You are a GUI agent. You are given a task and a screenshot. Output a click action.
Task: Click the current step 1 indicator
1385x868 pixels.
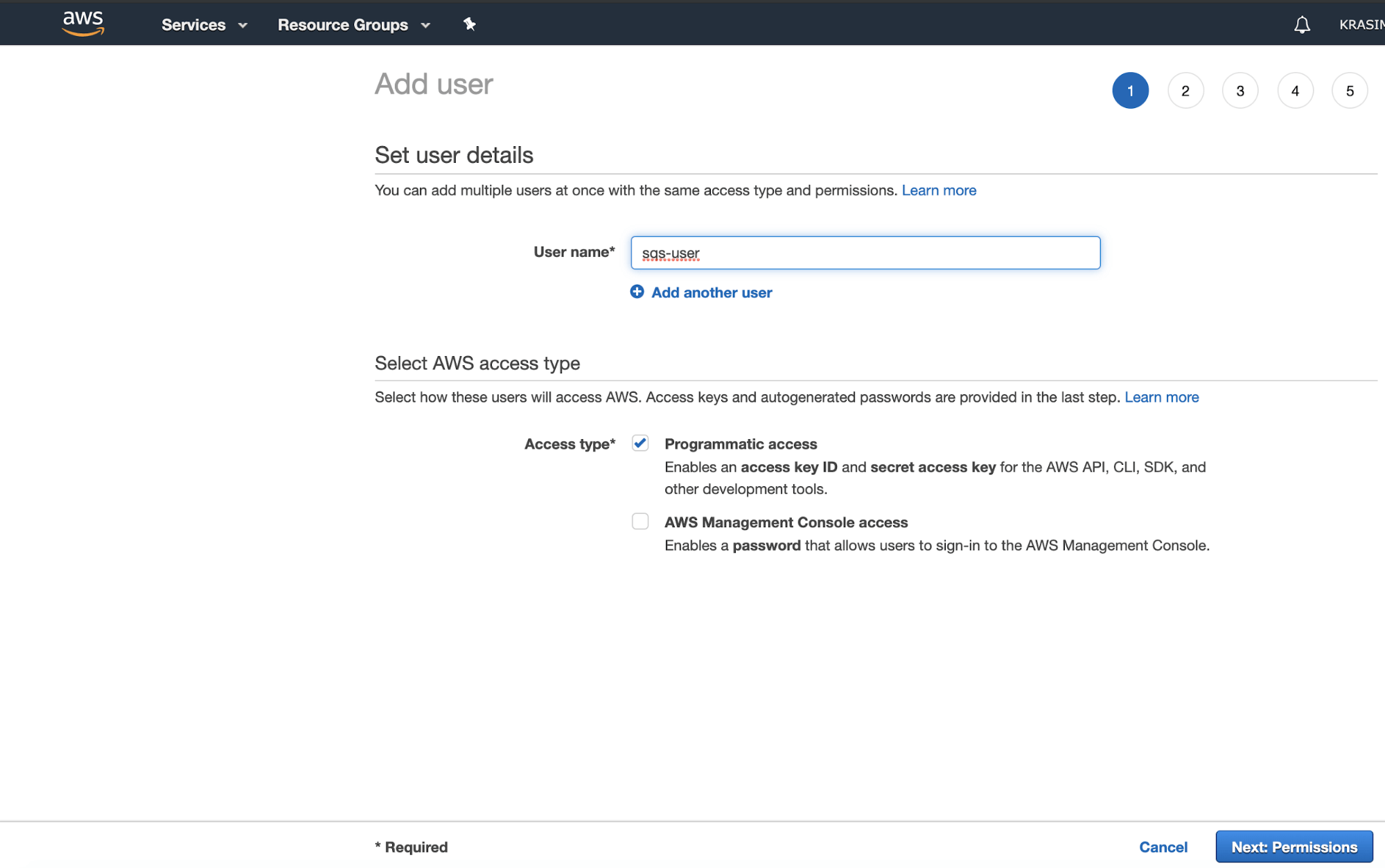(1130, 91)
